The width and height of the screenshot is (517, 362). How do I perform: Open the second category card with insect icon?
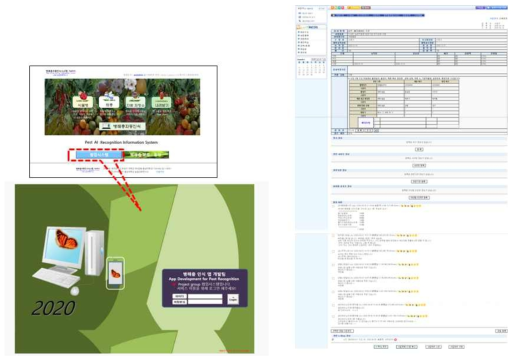109,102
